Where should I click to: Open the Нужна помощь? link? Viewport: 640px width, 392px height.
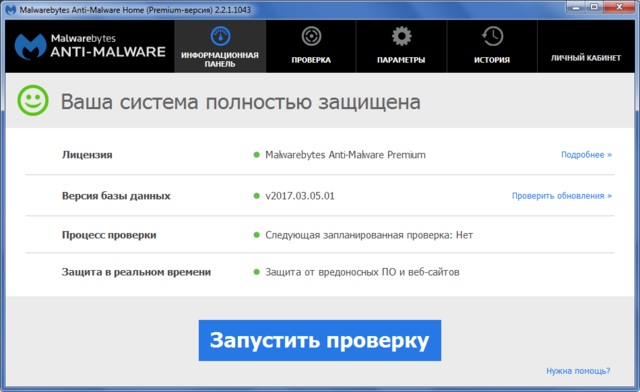tap(578, 371)
